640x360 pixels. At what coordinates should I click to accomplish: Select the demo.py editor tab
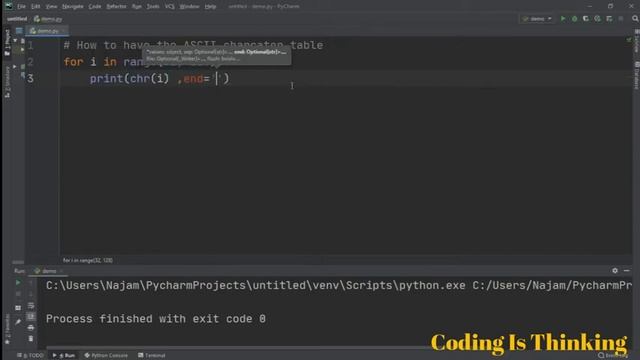point(47,31)
